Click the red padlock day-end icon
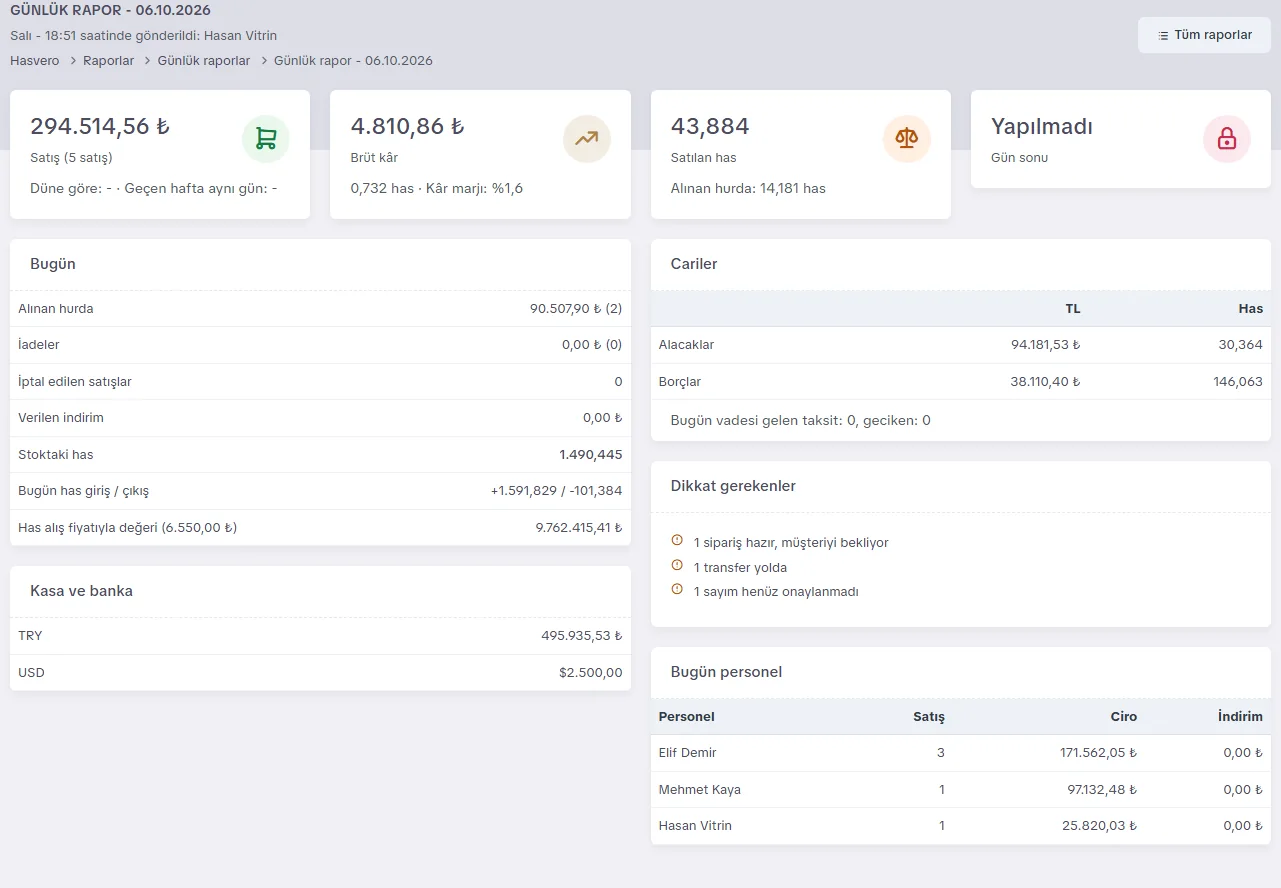The width and height of the screenshot is (1281, 888). [x=1227, y=139]
